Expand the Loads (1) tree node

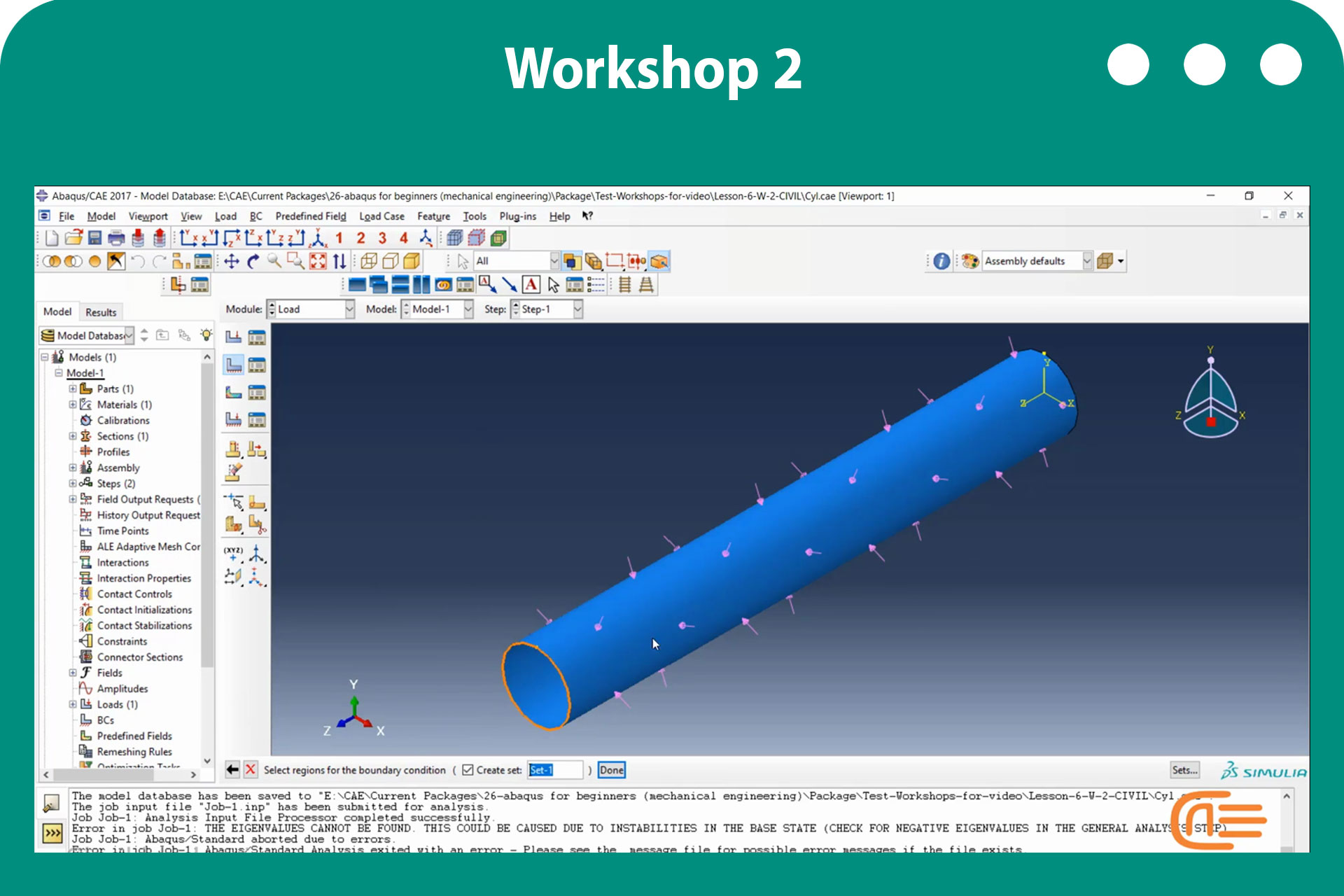[x=73, y=704]
